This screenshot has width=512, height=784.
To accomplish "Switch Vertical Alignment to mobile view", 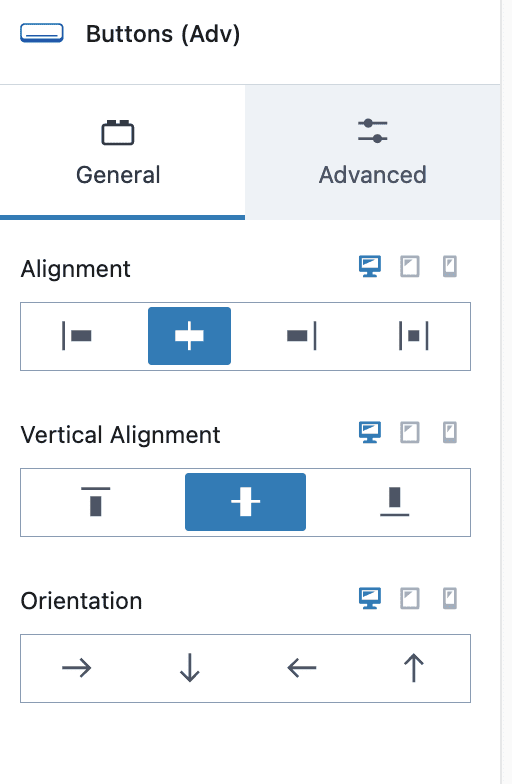I will pyautogui.click(x=450, y=432).
